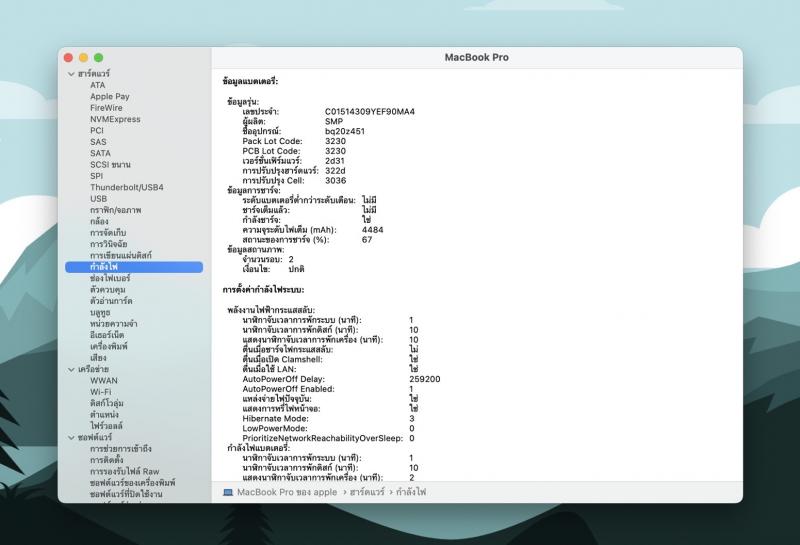This screenshot has height=545, width=800.
Task: Select ไฟร์วอลล์ in the sidebar
Action: coord(107,426)
